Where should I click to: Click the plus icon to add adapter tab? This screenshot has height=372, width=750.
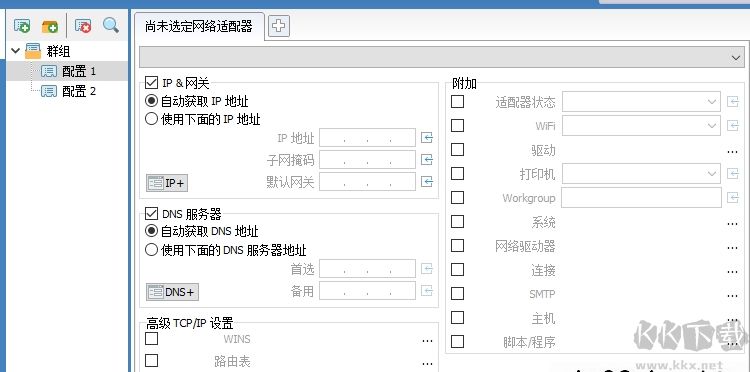tap(278, 26)
